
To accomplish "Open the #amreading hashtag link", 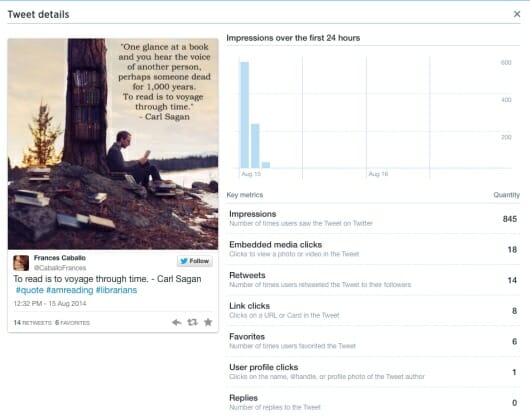I will [x=69, y=290].
